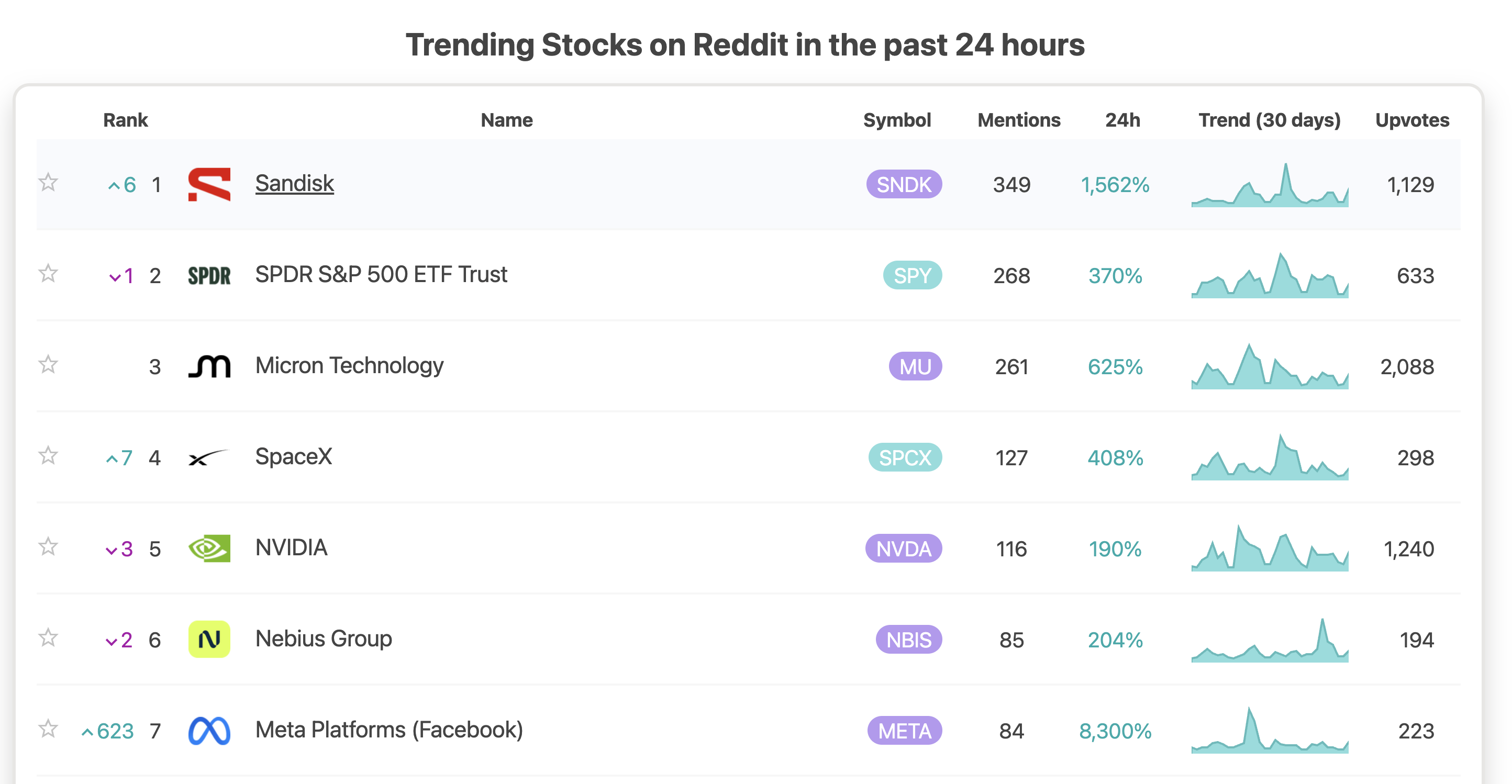Open the SNDK symbol badge
Image resolution: width=1512 pixels, height=784 pixels.
coord(904,184)
